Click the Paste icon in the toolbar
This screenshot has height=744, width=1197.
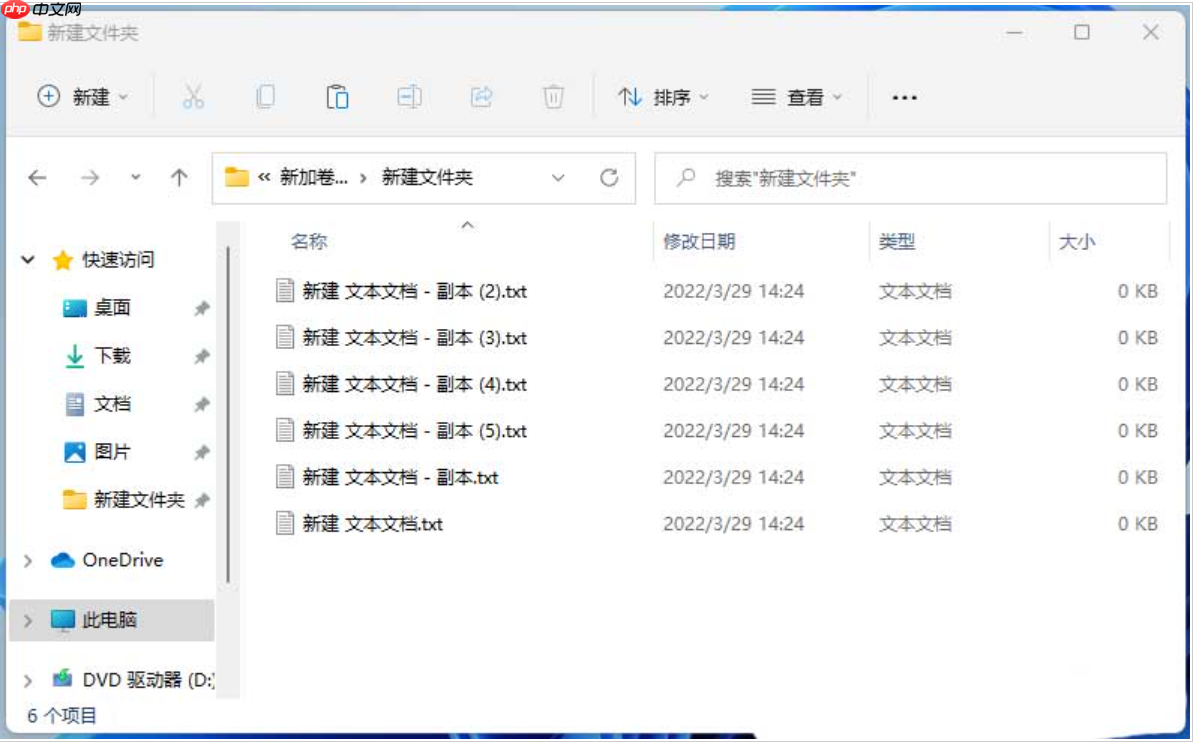click(337, 96)
